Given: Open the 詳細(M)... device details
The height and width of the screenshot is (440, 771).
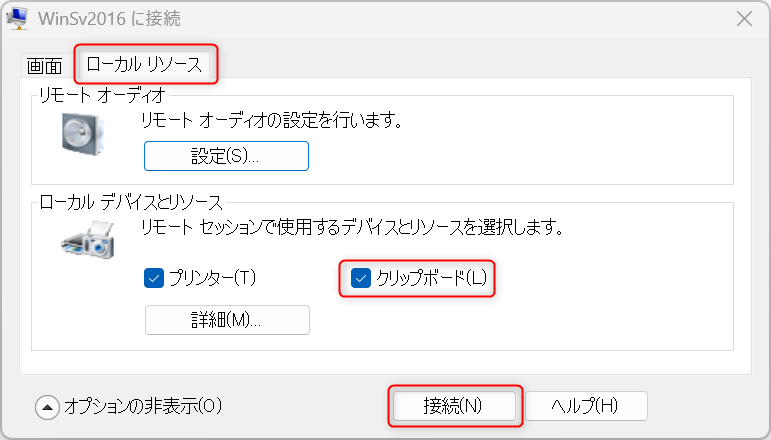Looking at the screenshot, I should point(227,320).
